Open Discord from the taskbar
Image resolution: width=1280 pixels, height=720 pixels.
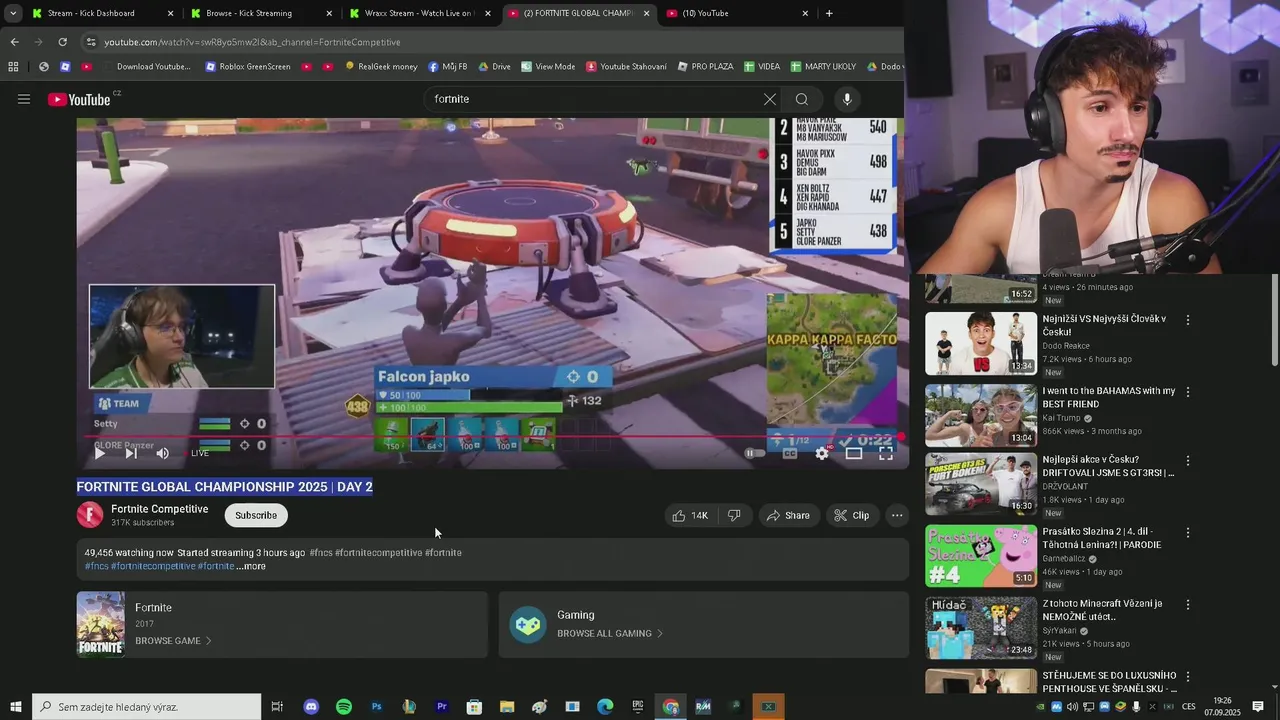pyautogui.click(x=311, y=707)
